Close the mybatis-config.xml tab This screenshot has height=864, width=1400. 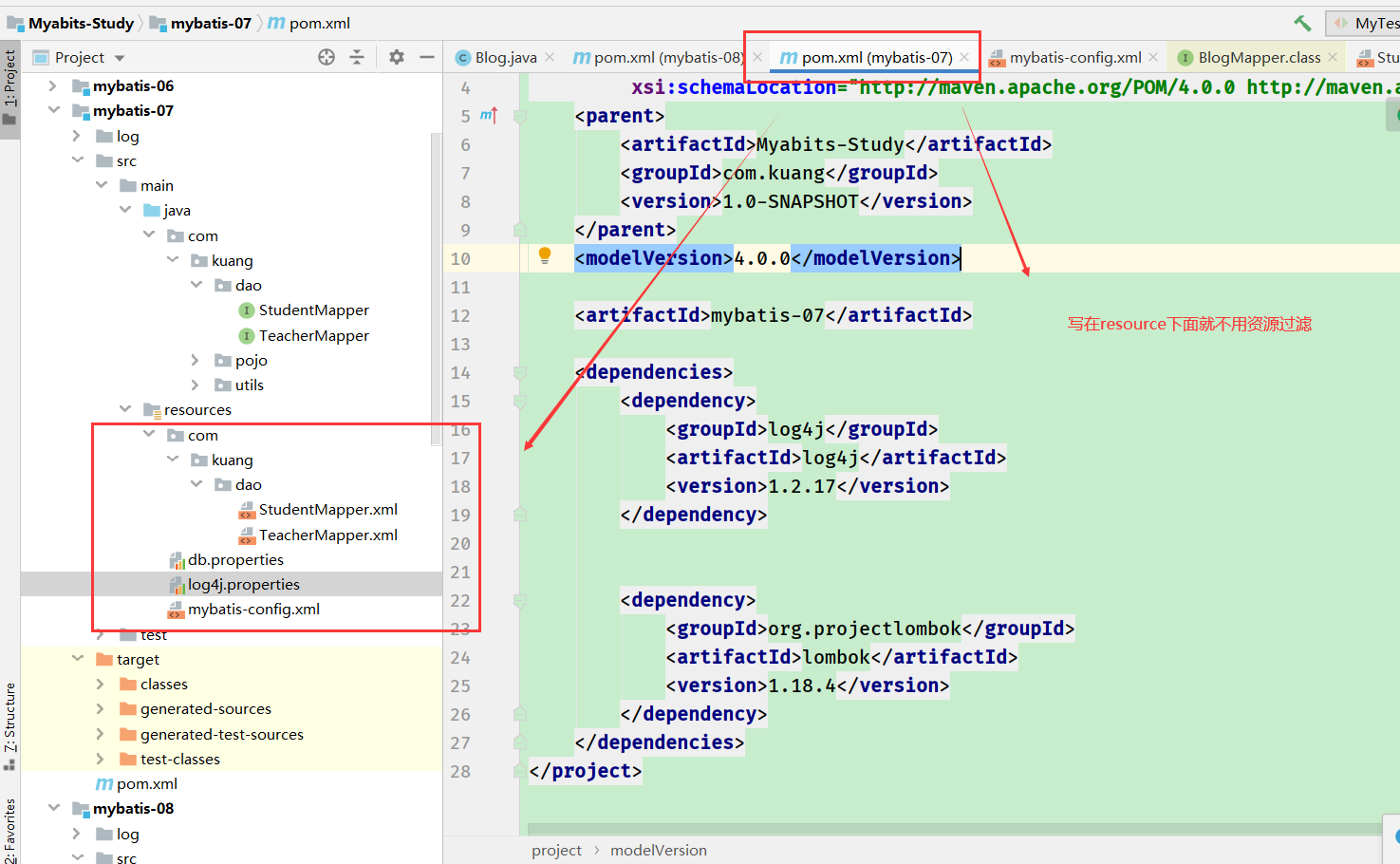(x=1153, y=57)
